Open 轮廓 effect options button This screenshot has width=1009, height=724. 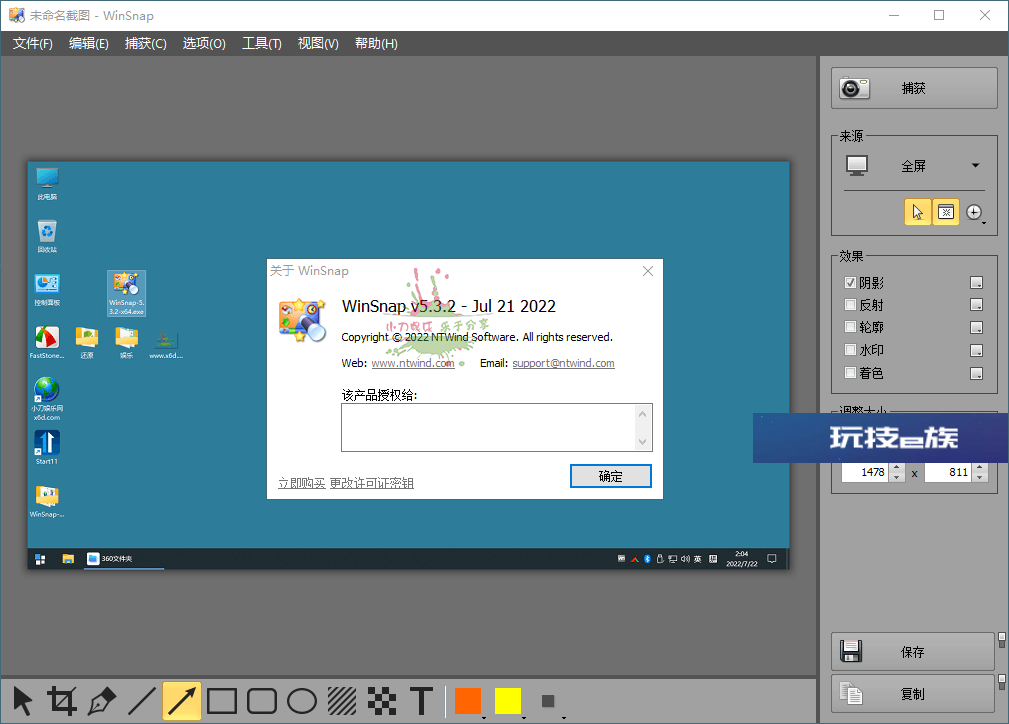[976, 328]
